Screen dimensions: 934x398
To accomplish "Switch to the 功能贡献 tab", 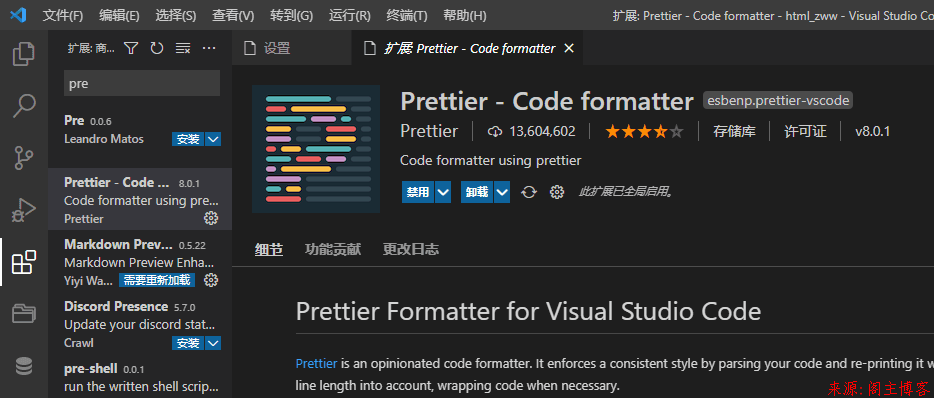I will pyautogui.click(x=332, y=250).
